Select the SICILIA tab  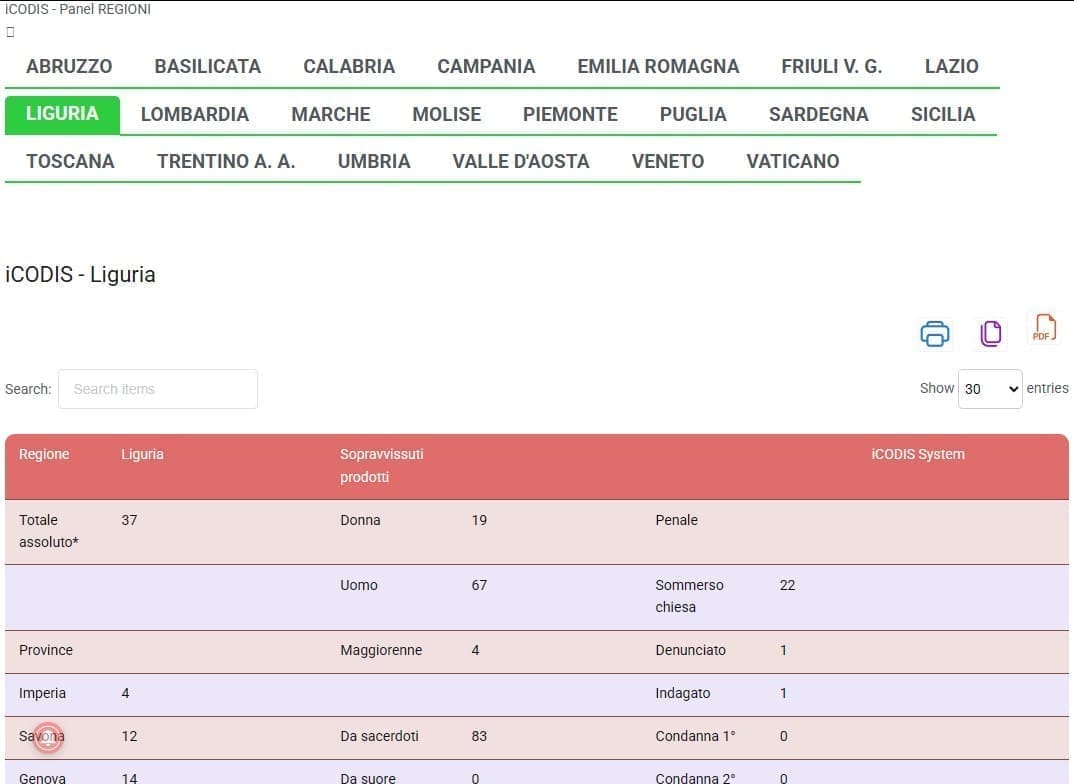942,114
